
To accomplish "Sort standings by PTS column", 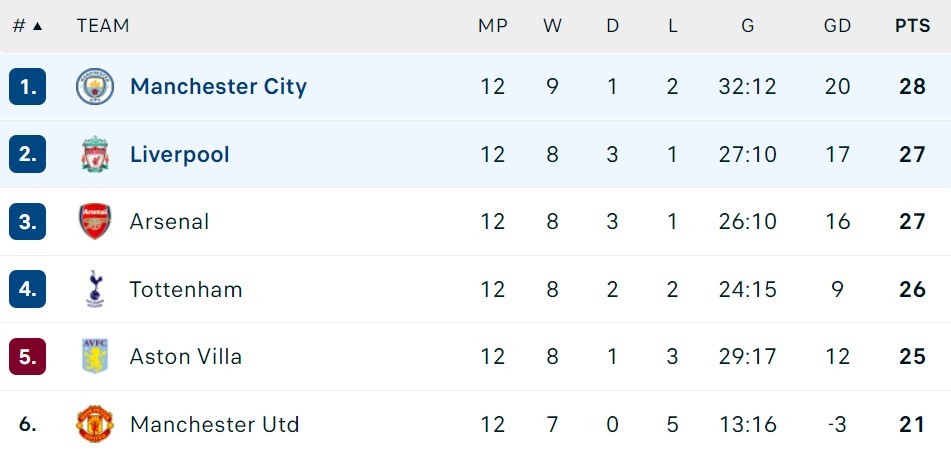I will (x=912, y=26).
